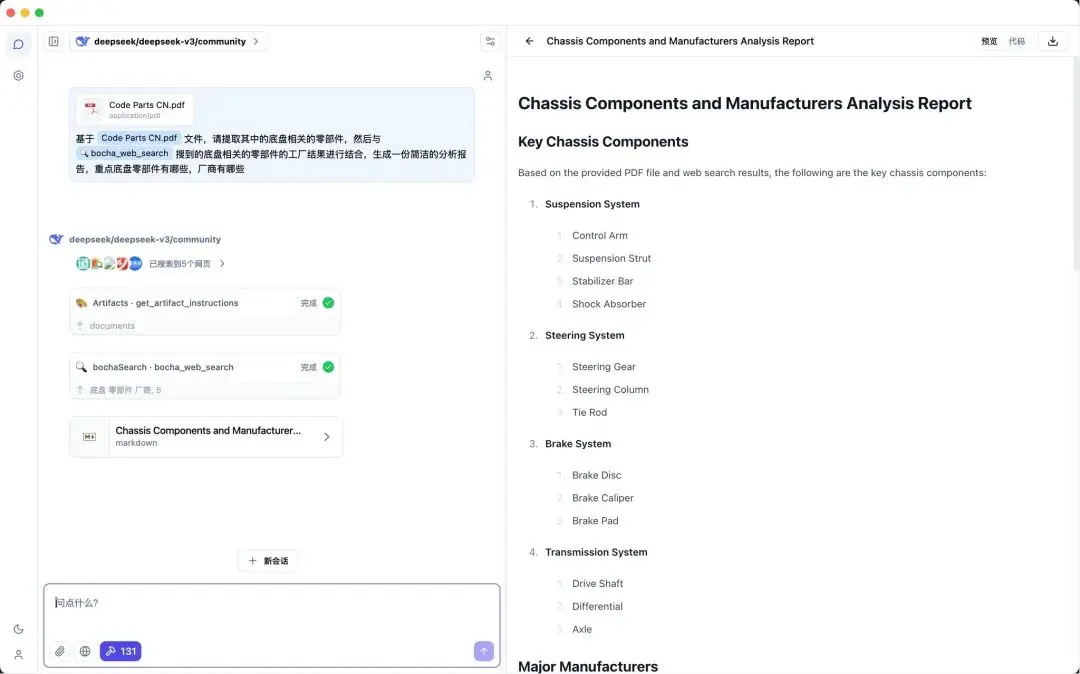This screenshot has height=674, width=1080.
Task: Switch to the 代码 code tab
Action: (x=1016, y=42)
